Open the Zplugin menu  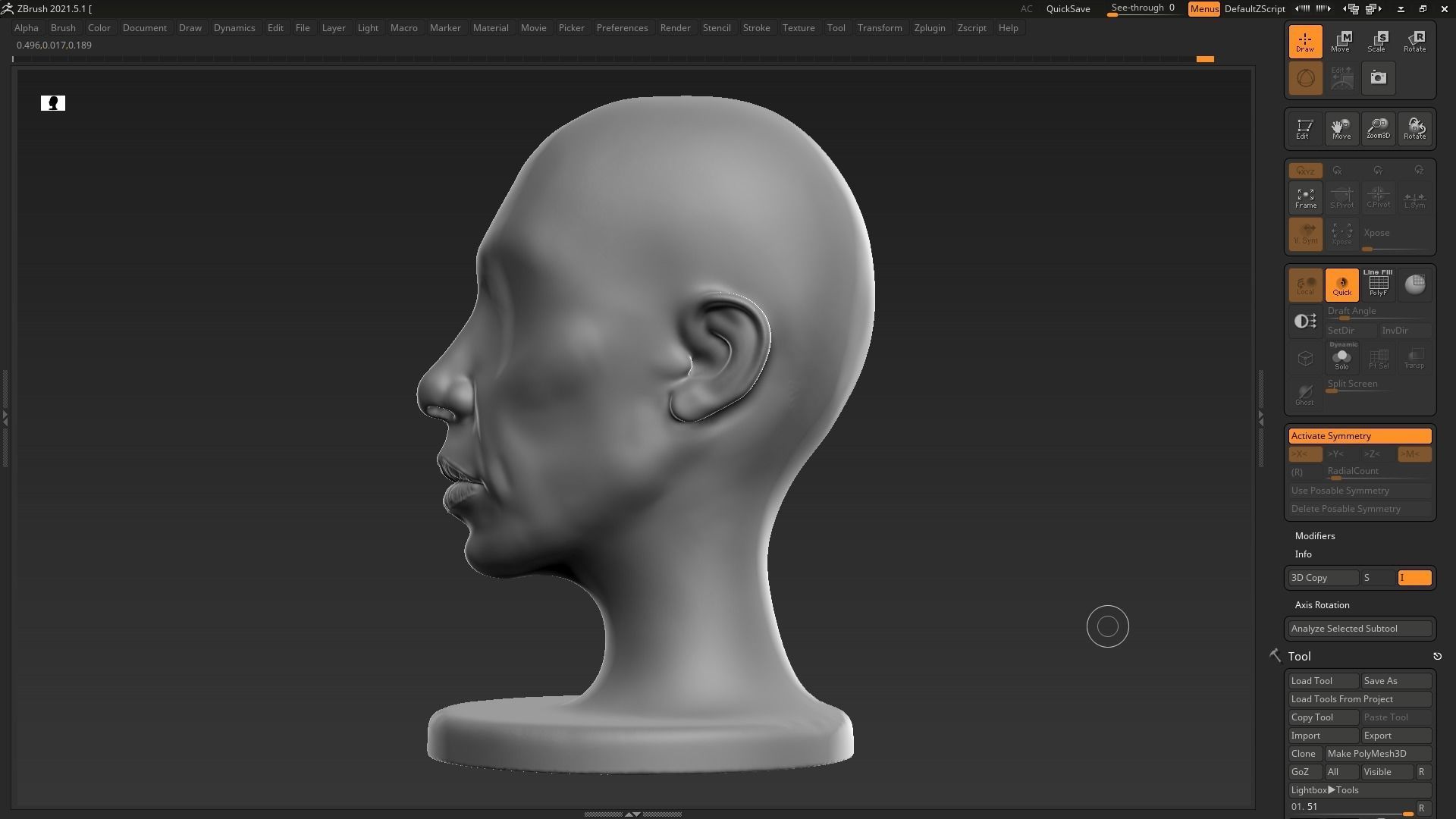(x=929, y=28)
